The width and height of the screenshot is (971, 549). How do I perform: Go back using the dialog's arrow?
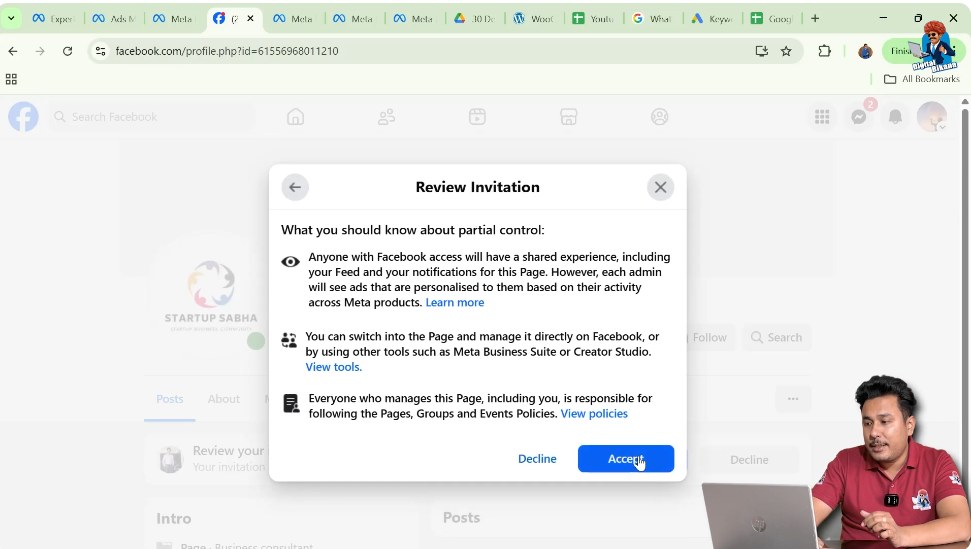[295, 187]
